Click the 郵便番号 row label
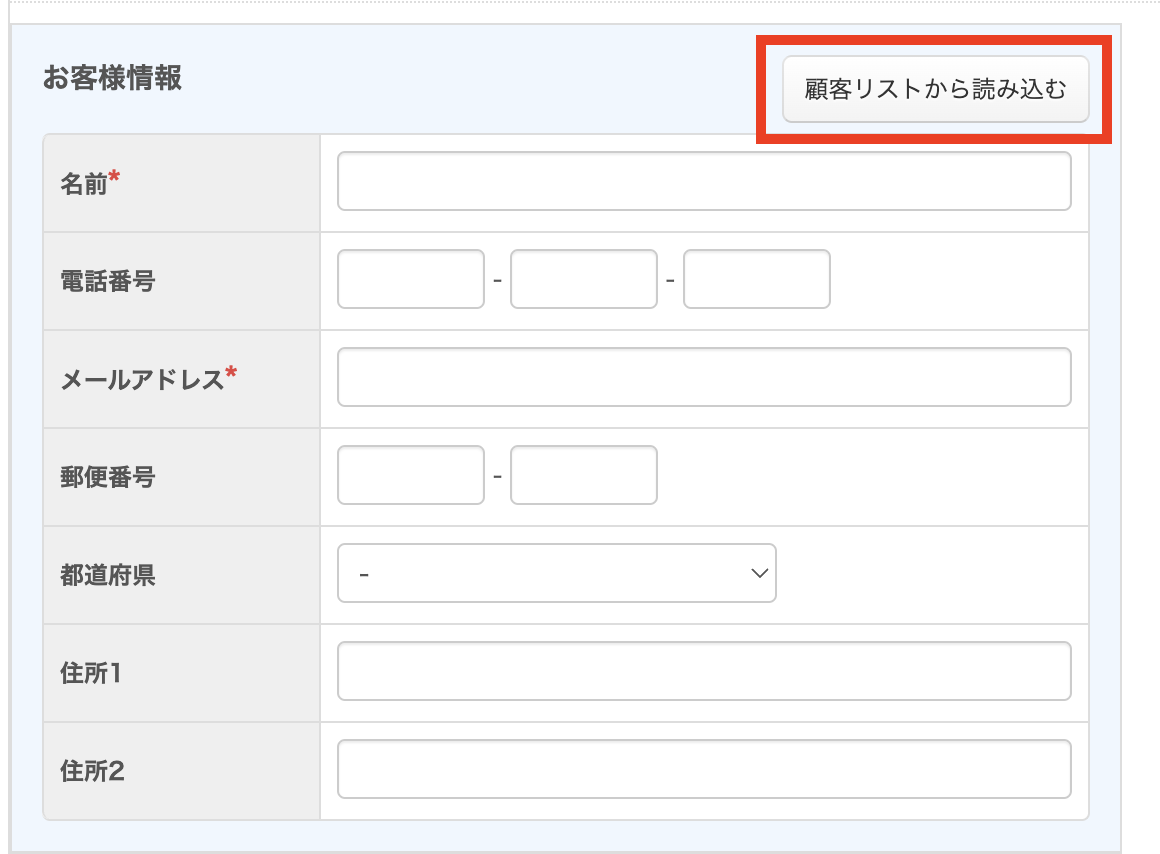 [x=108, y=477]
